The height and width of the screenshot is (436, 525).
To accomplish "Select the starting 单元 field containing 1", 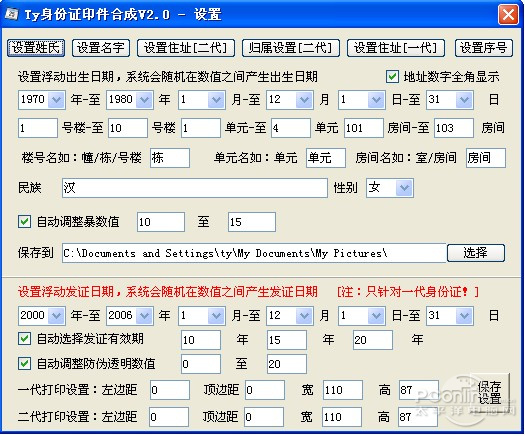I will pos(201,128).
